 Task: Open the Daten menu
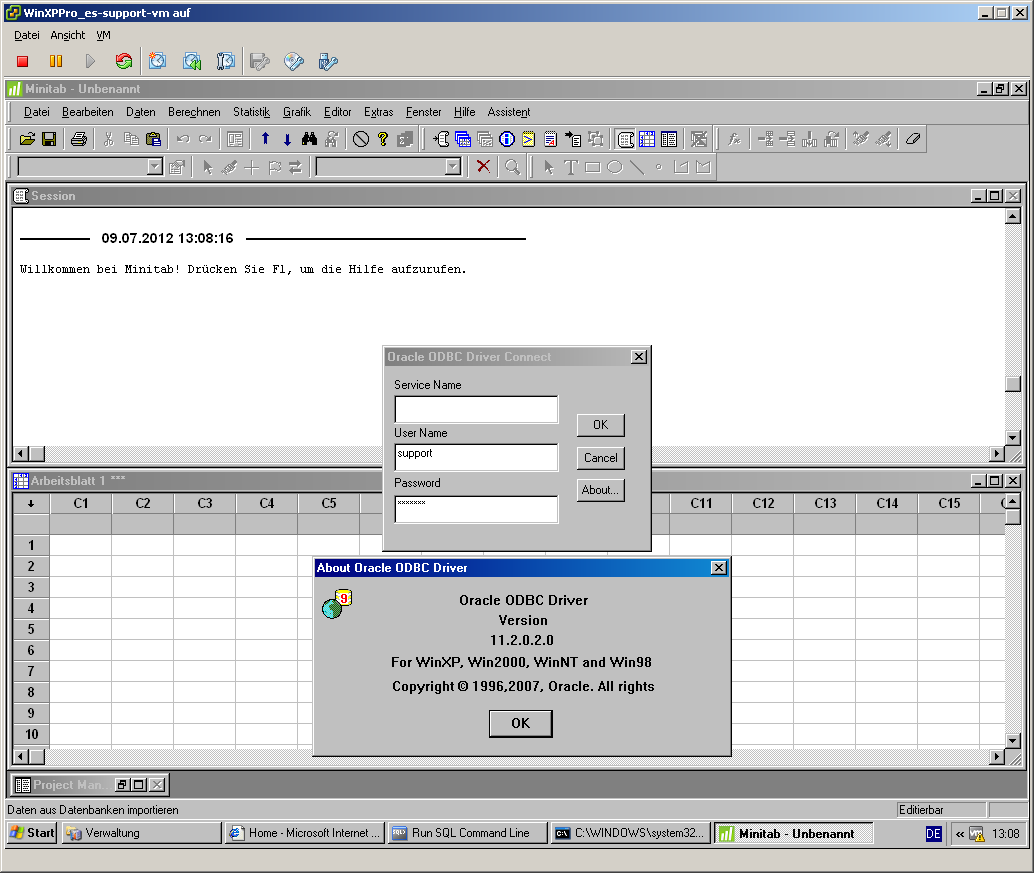(x=140, y=112)
